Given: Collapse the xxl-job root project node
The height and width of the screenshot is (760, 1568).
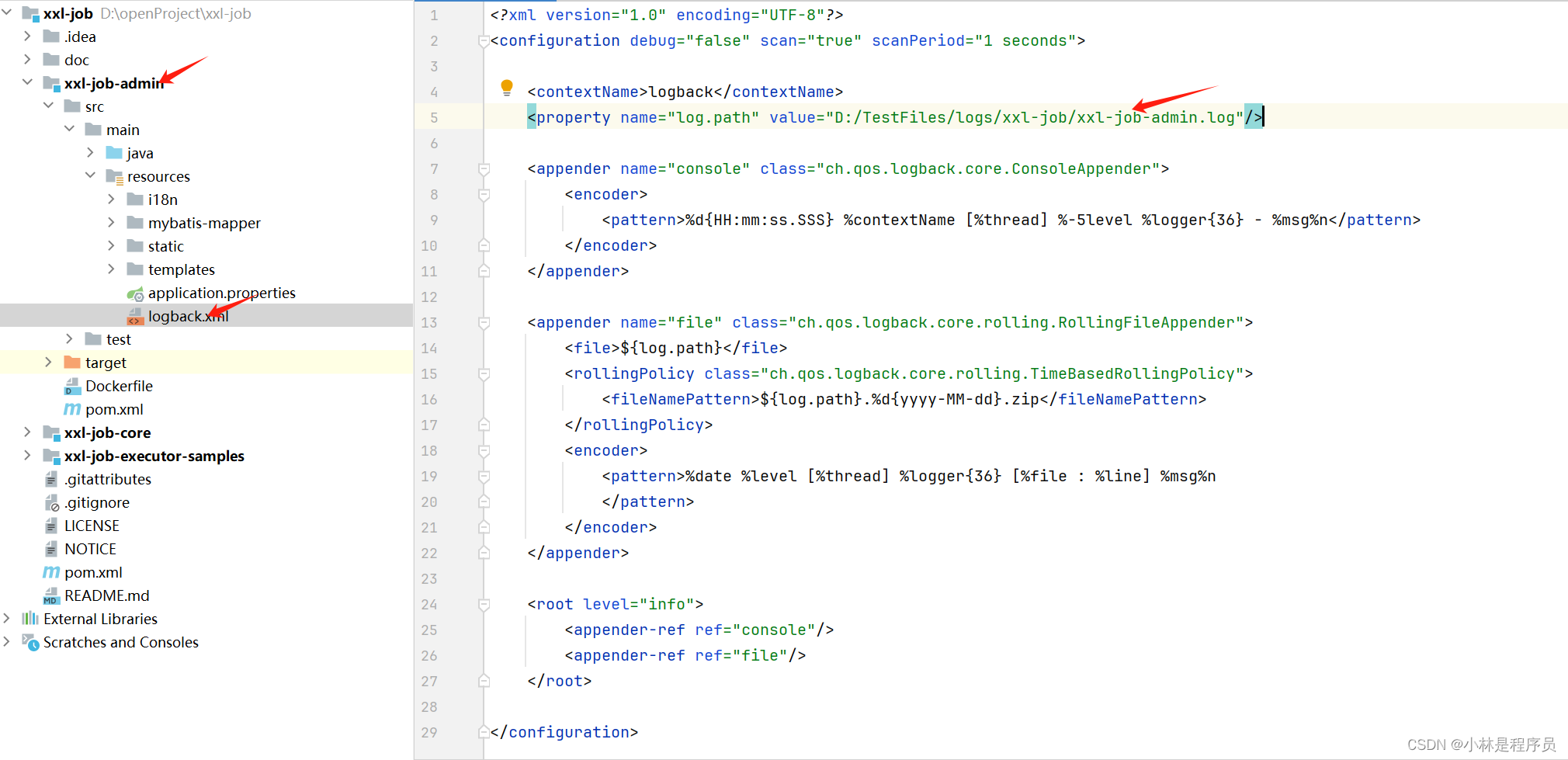Looking at the screenshot, I should pos(7,13).
